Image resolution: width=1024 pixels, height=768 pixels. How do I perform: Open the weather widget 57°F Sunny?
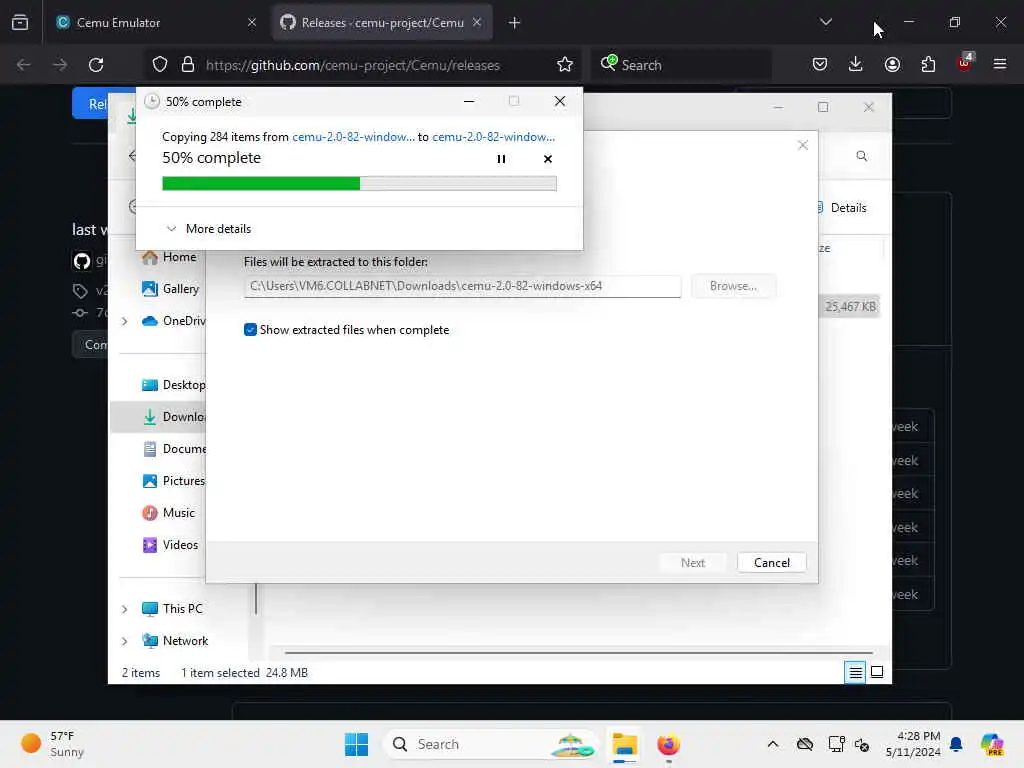tap(54, 744)
